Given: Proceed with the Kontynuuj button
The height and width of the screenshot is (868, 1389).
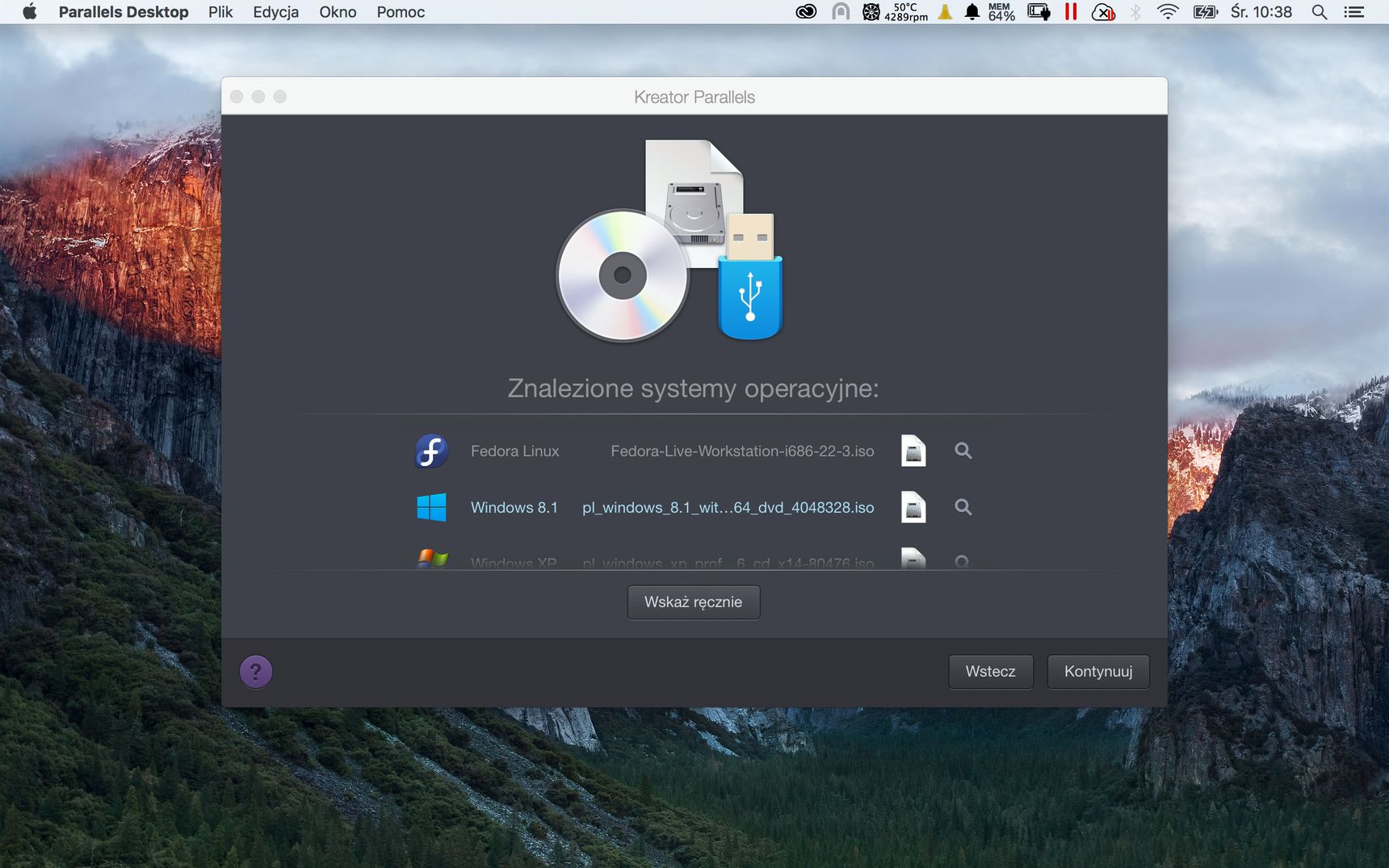Looking at the screenshot, I should coord(1098,672).
